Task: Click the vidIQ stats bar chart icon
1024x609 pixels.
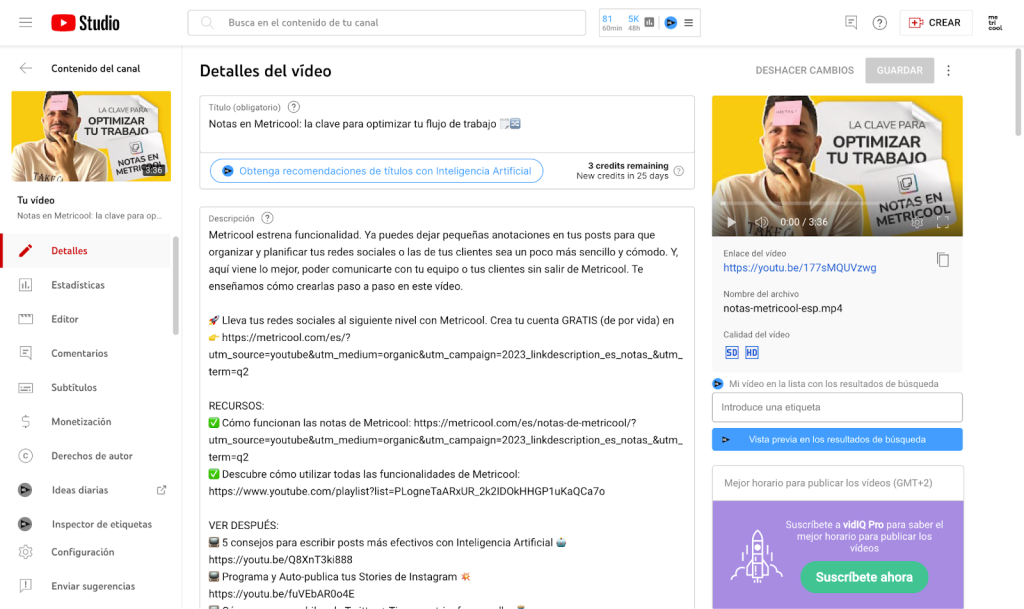Action: pyautogui.click(x=650, y=22)
